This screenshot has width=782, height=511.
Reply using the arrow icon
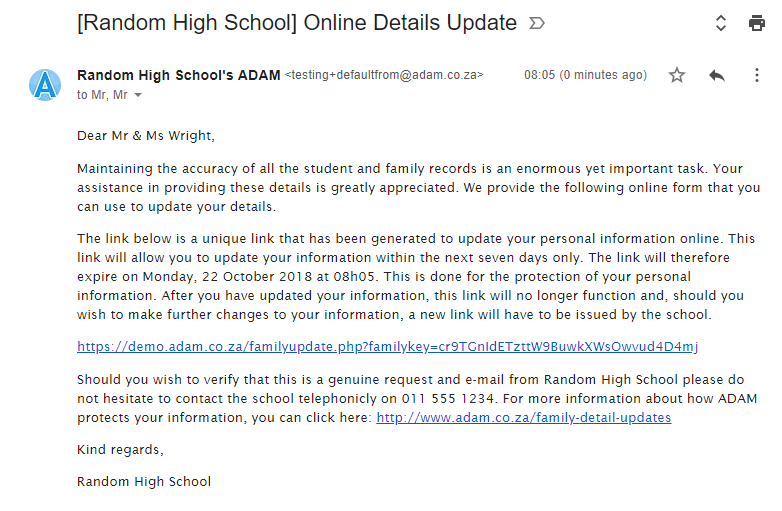coord(716,75)
